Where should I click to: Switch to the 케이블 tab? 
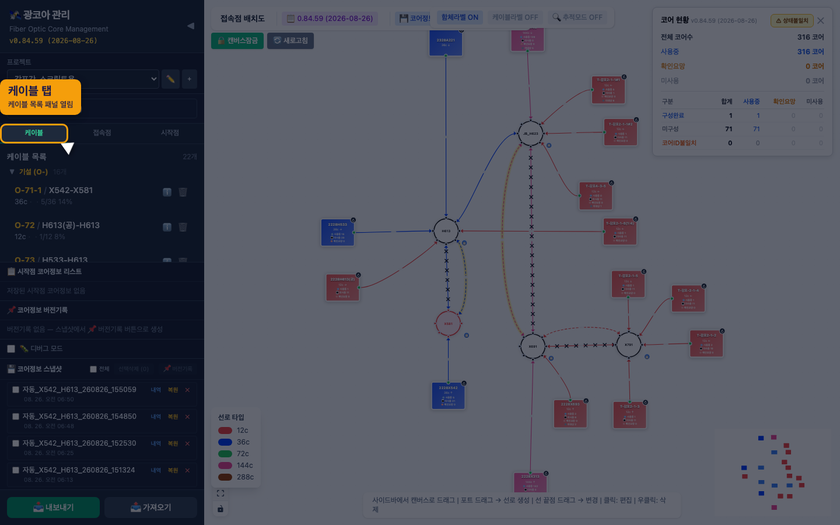34,133
